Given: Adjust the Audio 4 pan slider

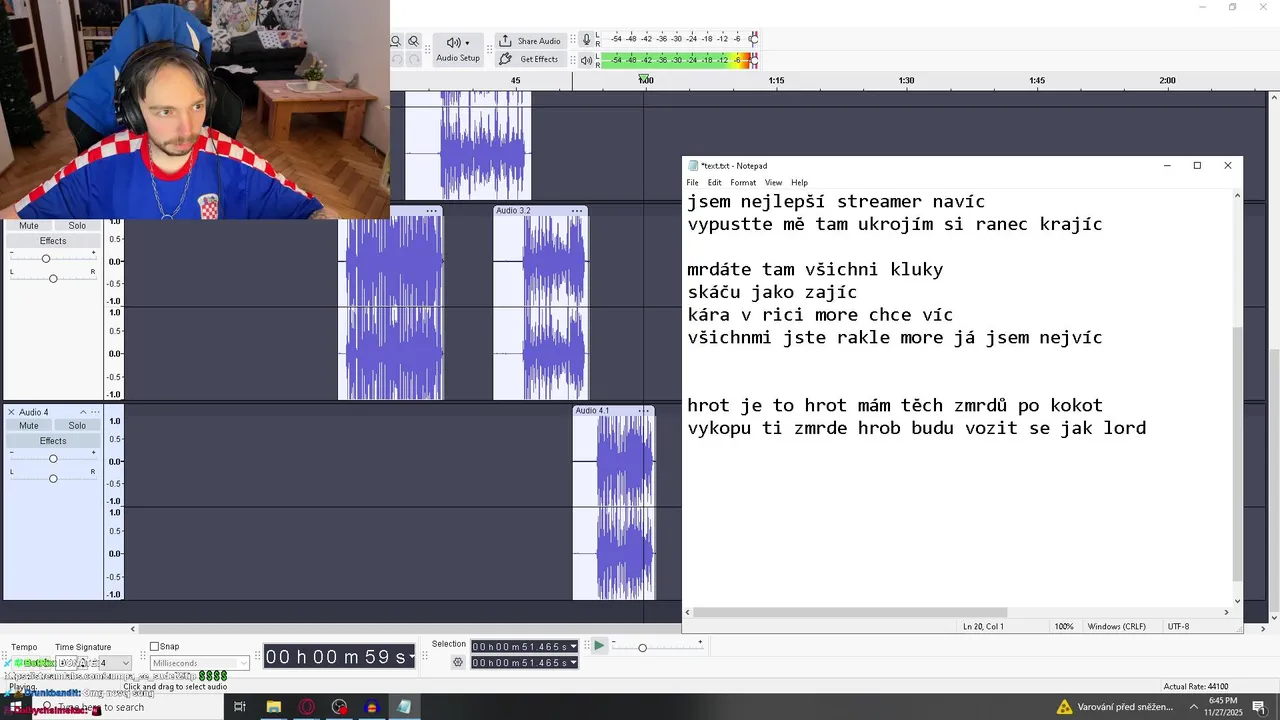Looking at the screenshot, I should (53, 478).
